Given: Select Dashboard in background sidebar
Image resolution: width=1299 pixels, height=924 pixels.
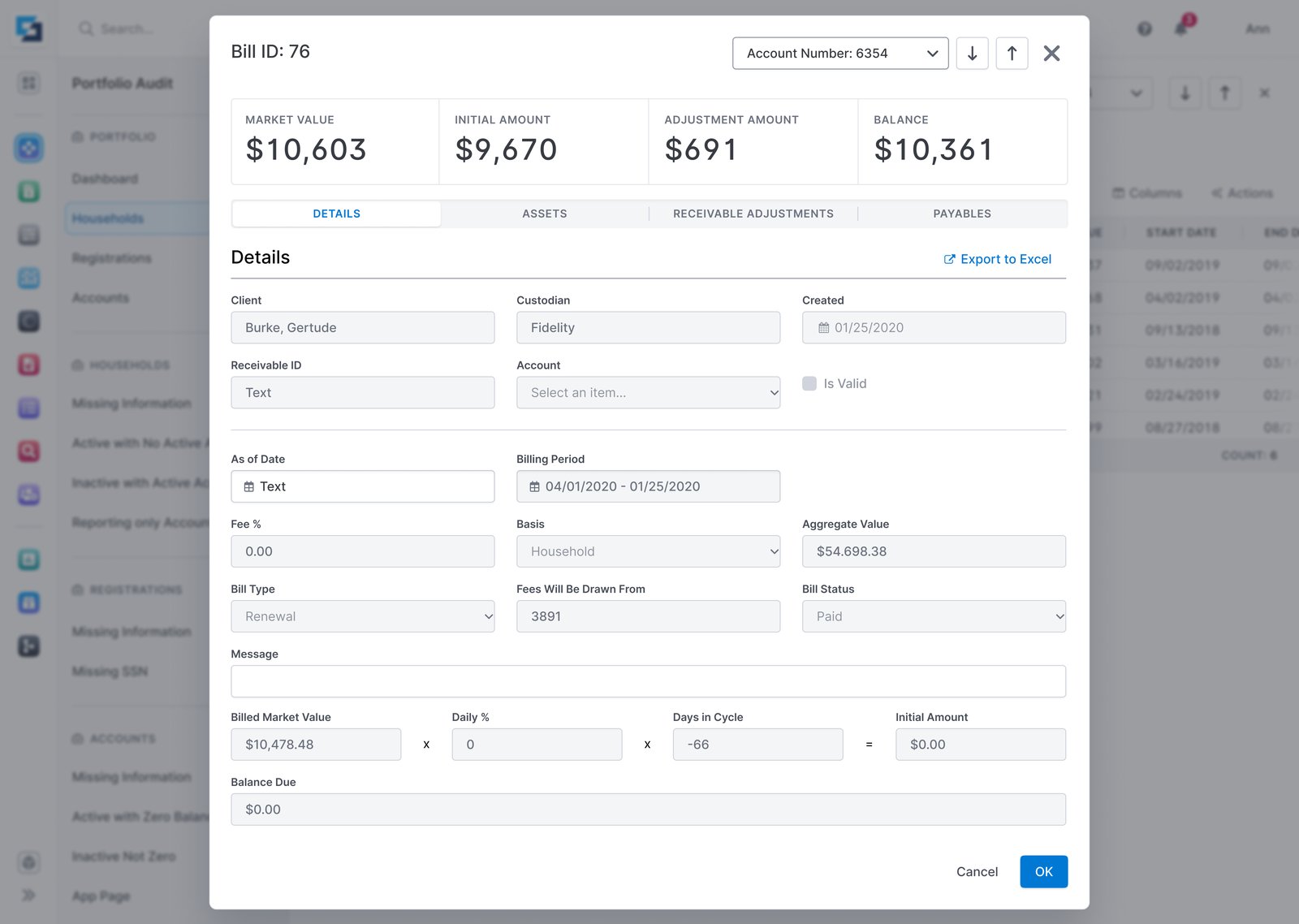Looking at the screenshot, I should (105, 179).
